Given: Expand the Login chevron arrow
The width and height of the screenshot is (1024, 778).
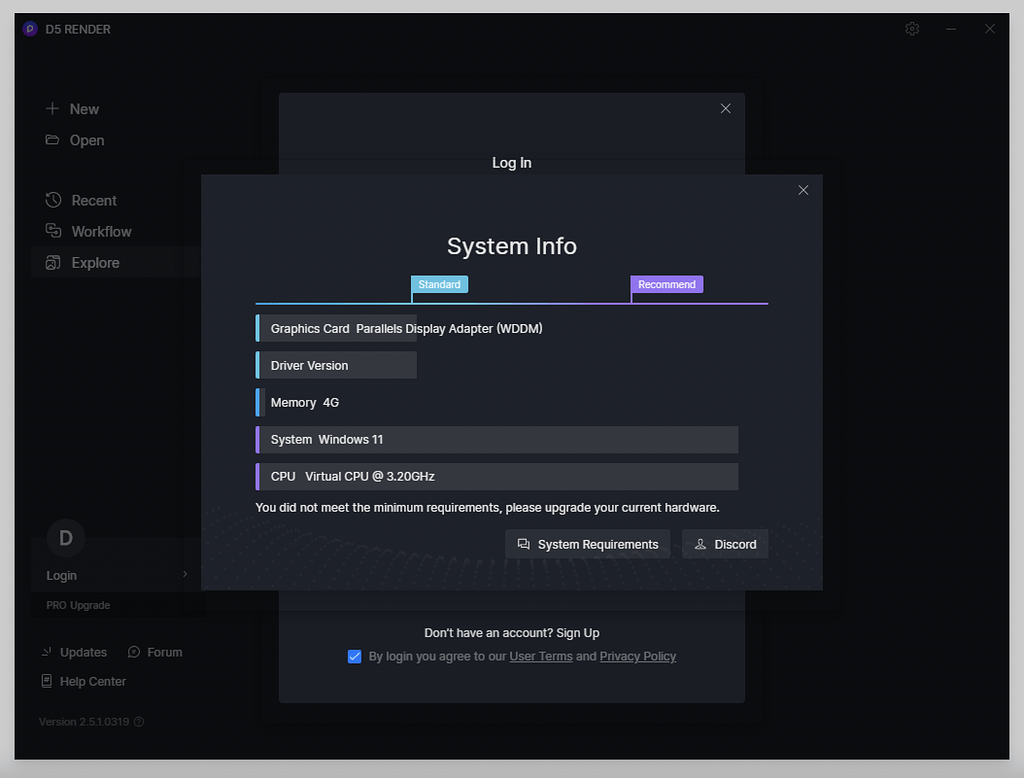Looking at the screenshot, I should 185,575.
